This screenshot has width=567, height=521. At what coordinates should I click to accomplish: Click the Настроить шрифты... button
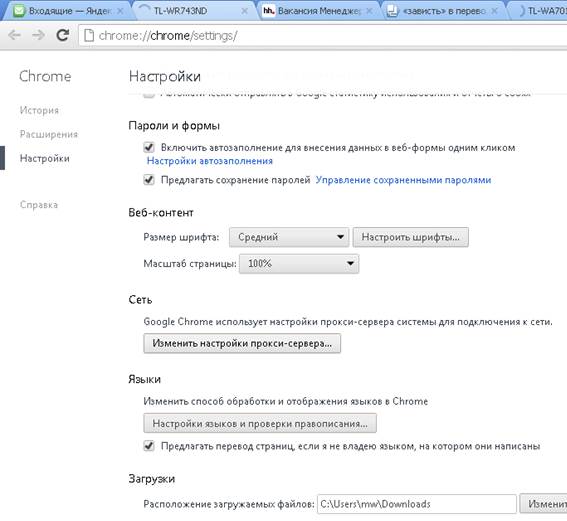click(410, 237)
